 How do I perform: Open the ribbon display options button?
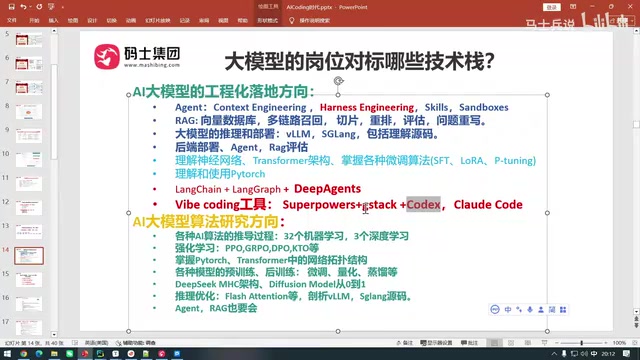573,7
